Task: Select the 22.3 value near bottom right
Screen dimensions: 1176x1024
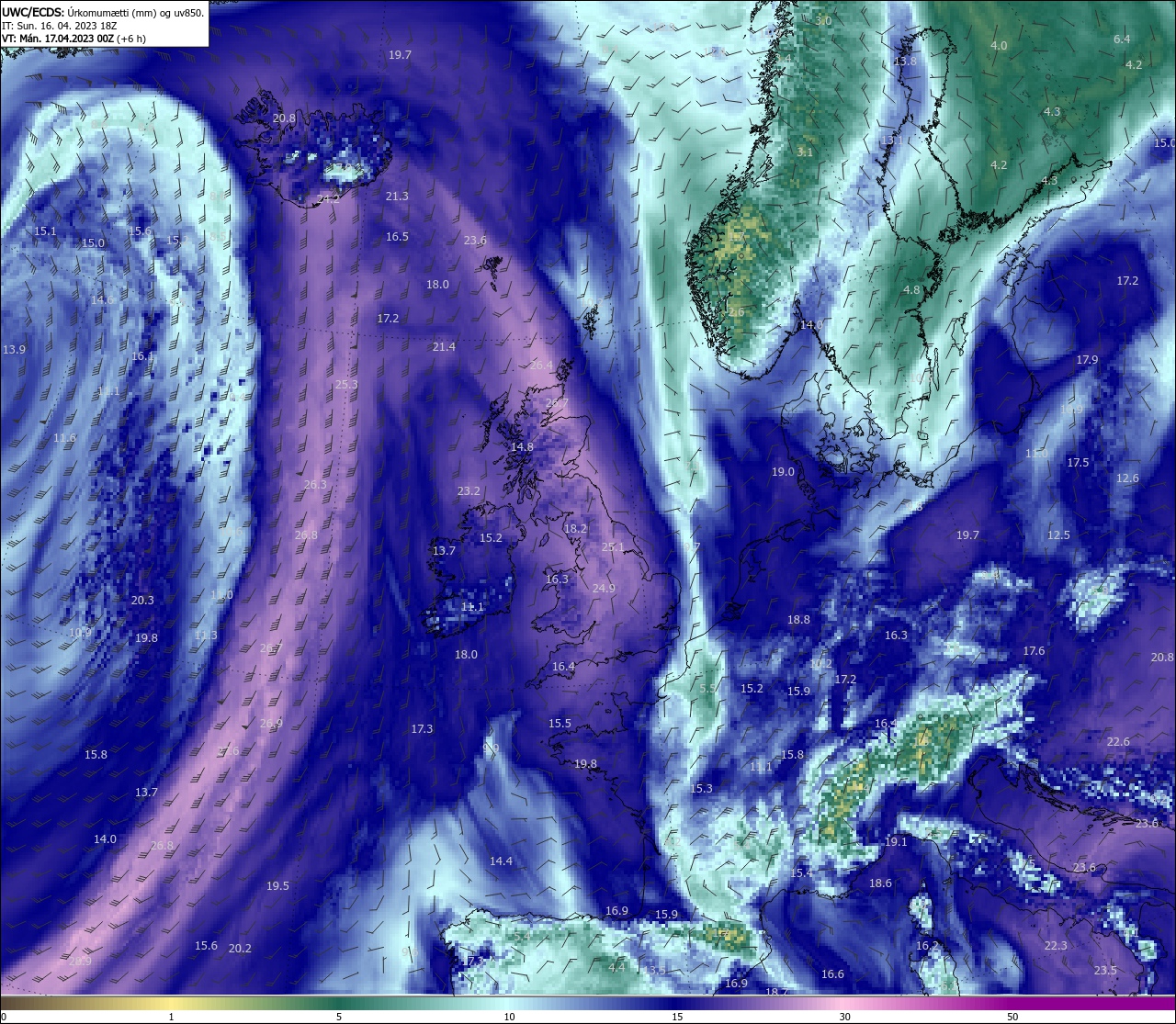Action: [1056, 946]
